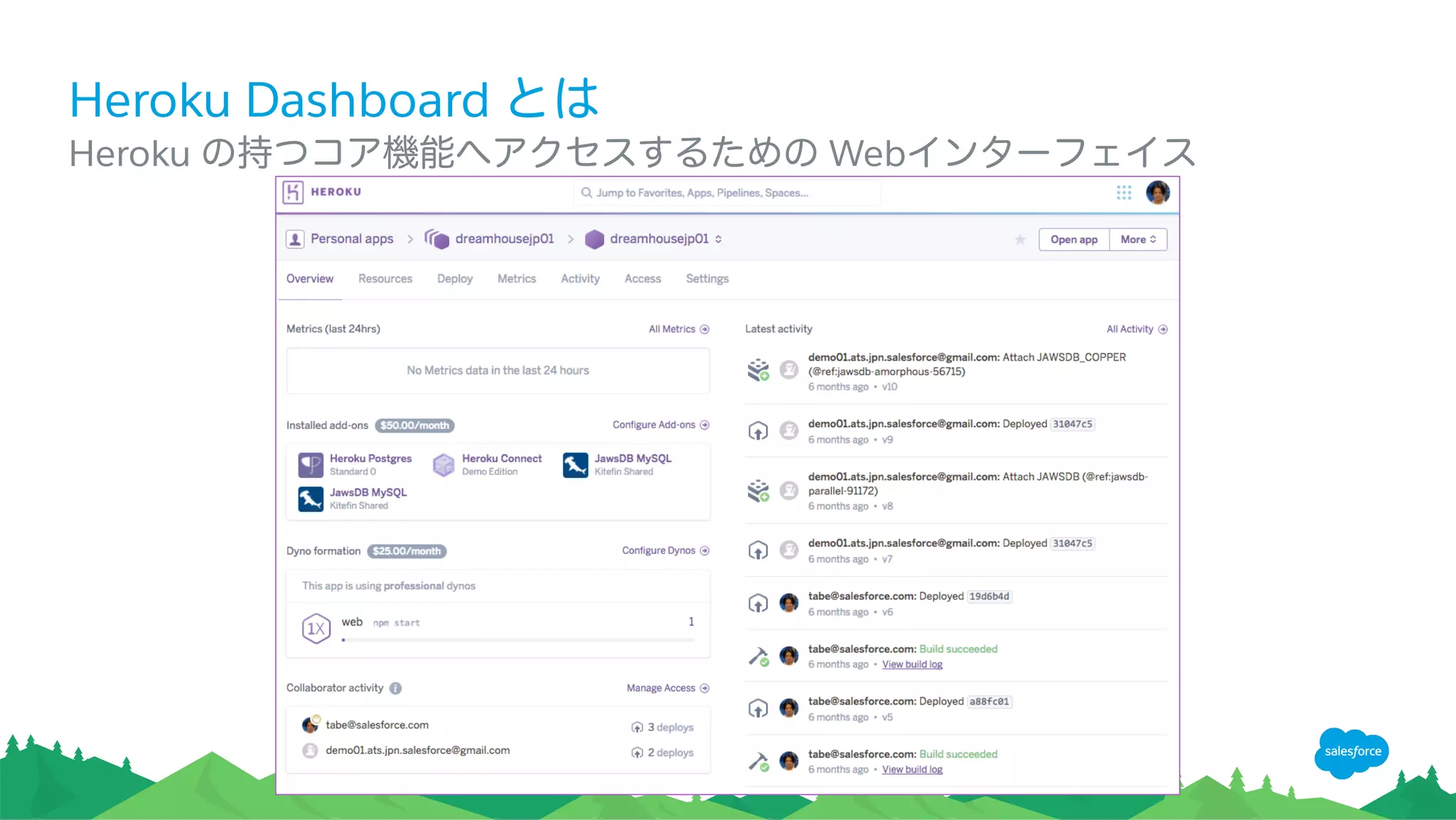
Task: Open the Activity tab
Action: 580,279
